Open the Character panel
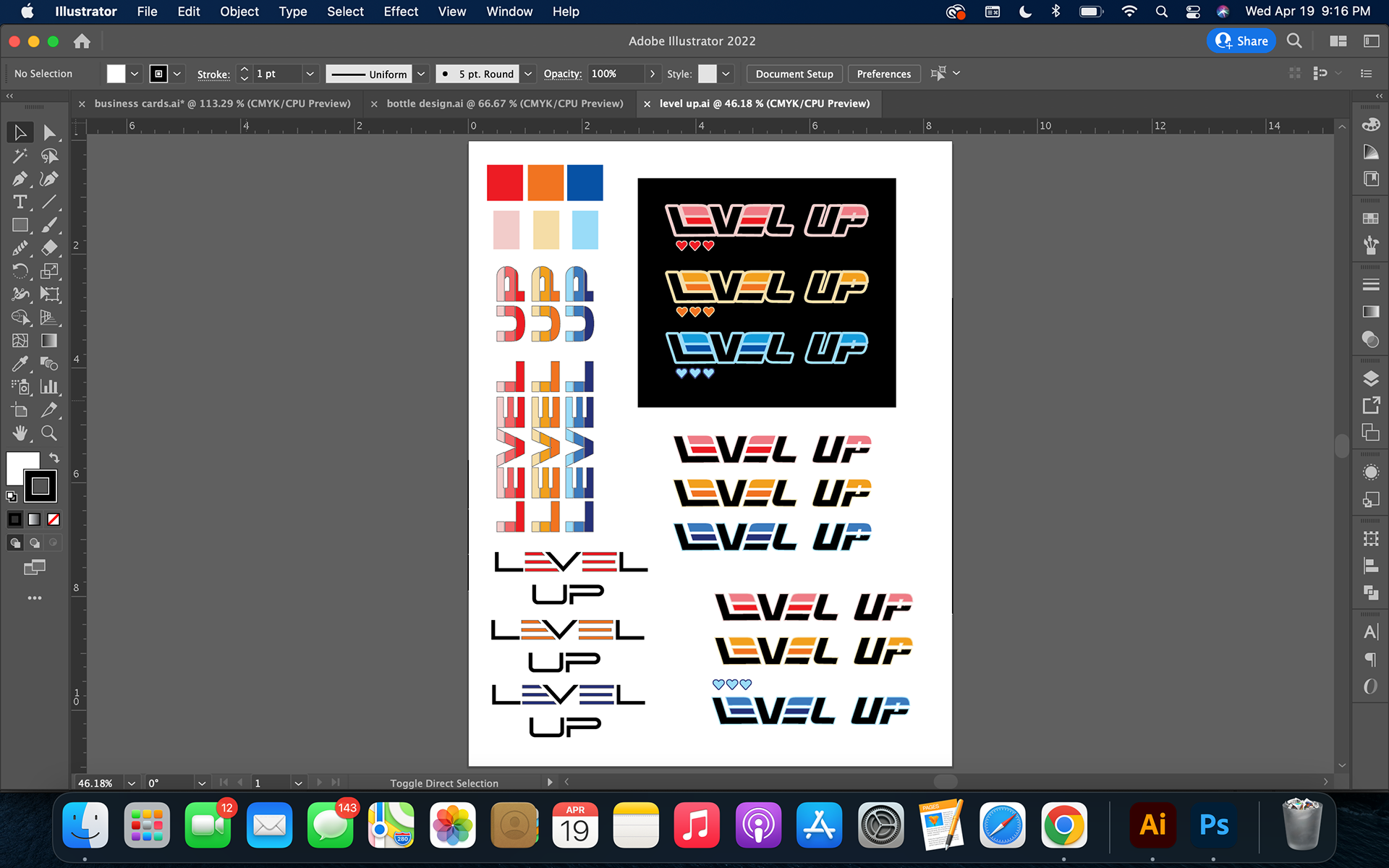The image size is (1389, 868). click(x=1371, y=631)
